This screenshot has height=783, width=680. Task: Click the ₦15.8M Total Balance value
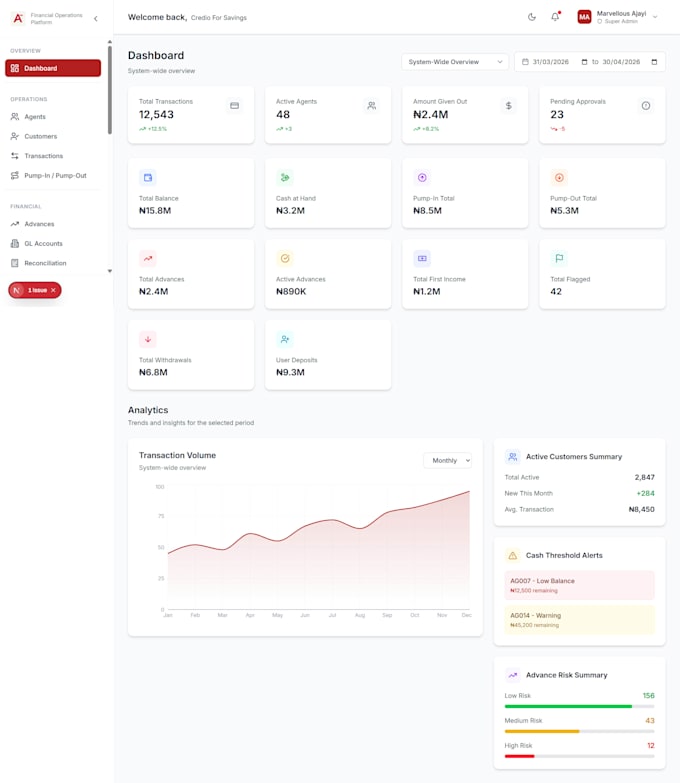155,210
